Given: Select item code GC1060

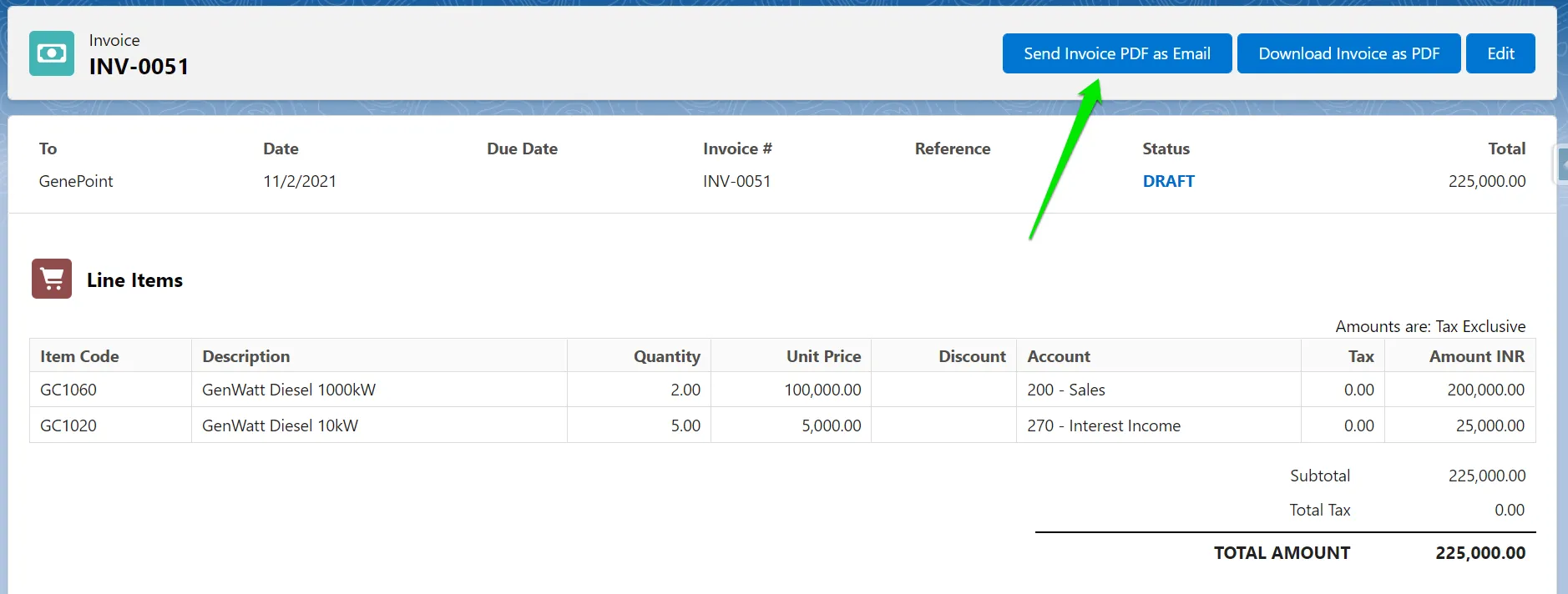Looking at the screenshot, I should pos(68,390).
